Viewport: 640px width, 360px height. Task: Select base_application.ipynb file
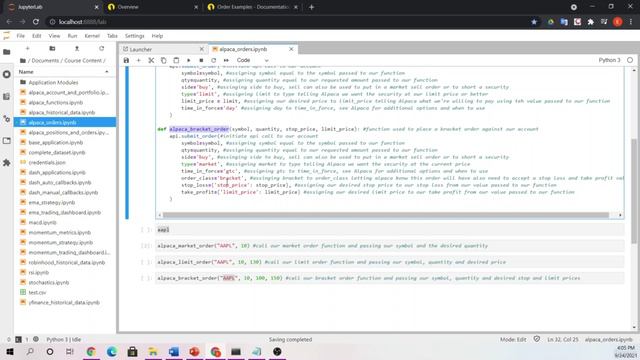(x=65, y=142)
